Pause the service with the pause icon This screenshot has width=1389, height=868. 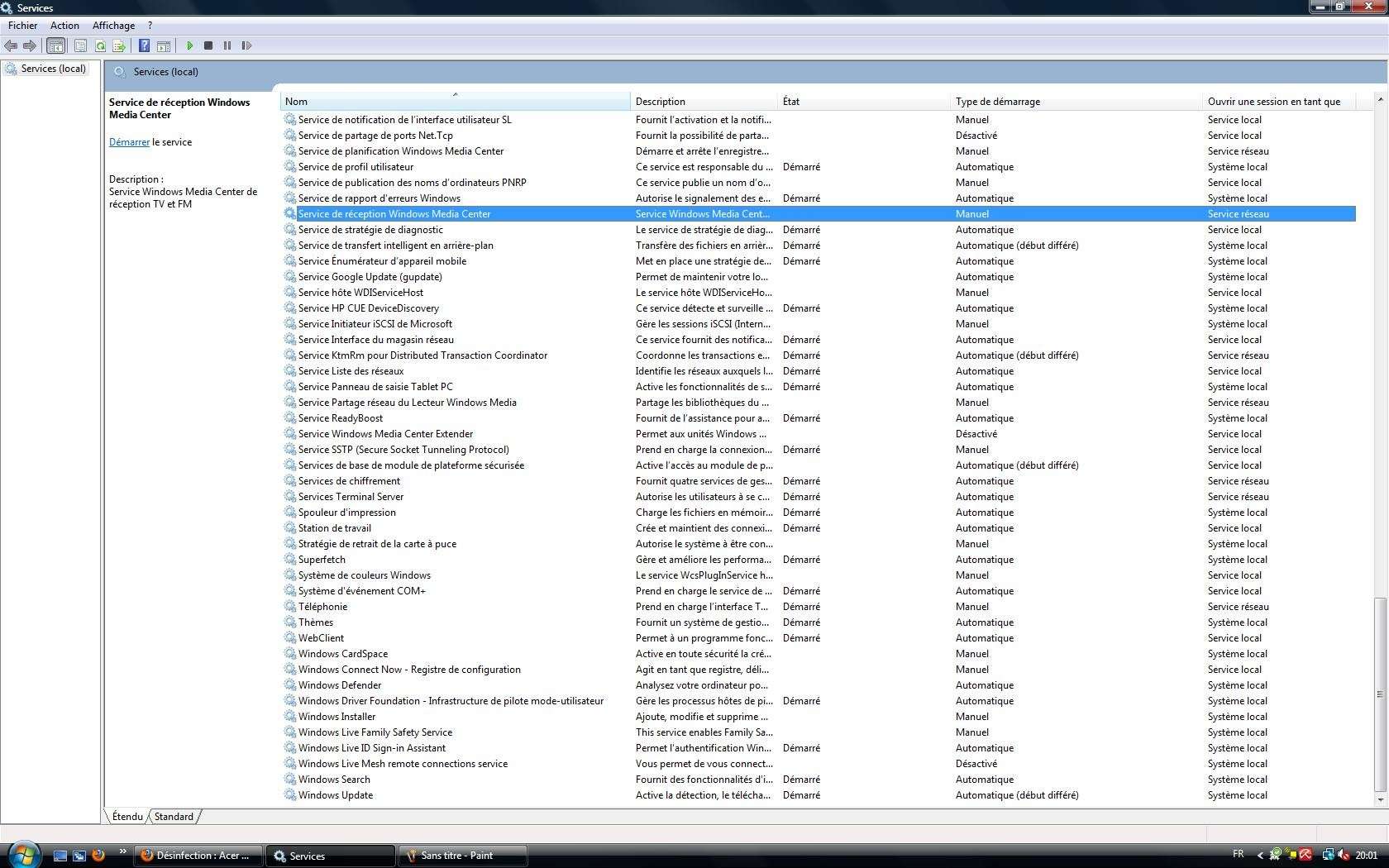[x=227, y=45]
